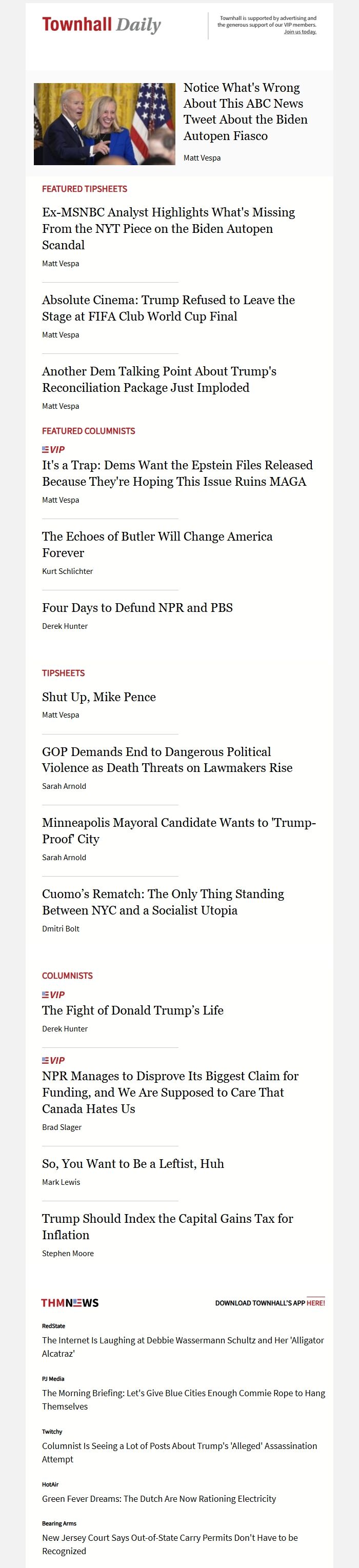
Task: Open 'Notice What's Wrong About This ABC News Tweet' headline
Action: pos(245,111)
